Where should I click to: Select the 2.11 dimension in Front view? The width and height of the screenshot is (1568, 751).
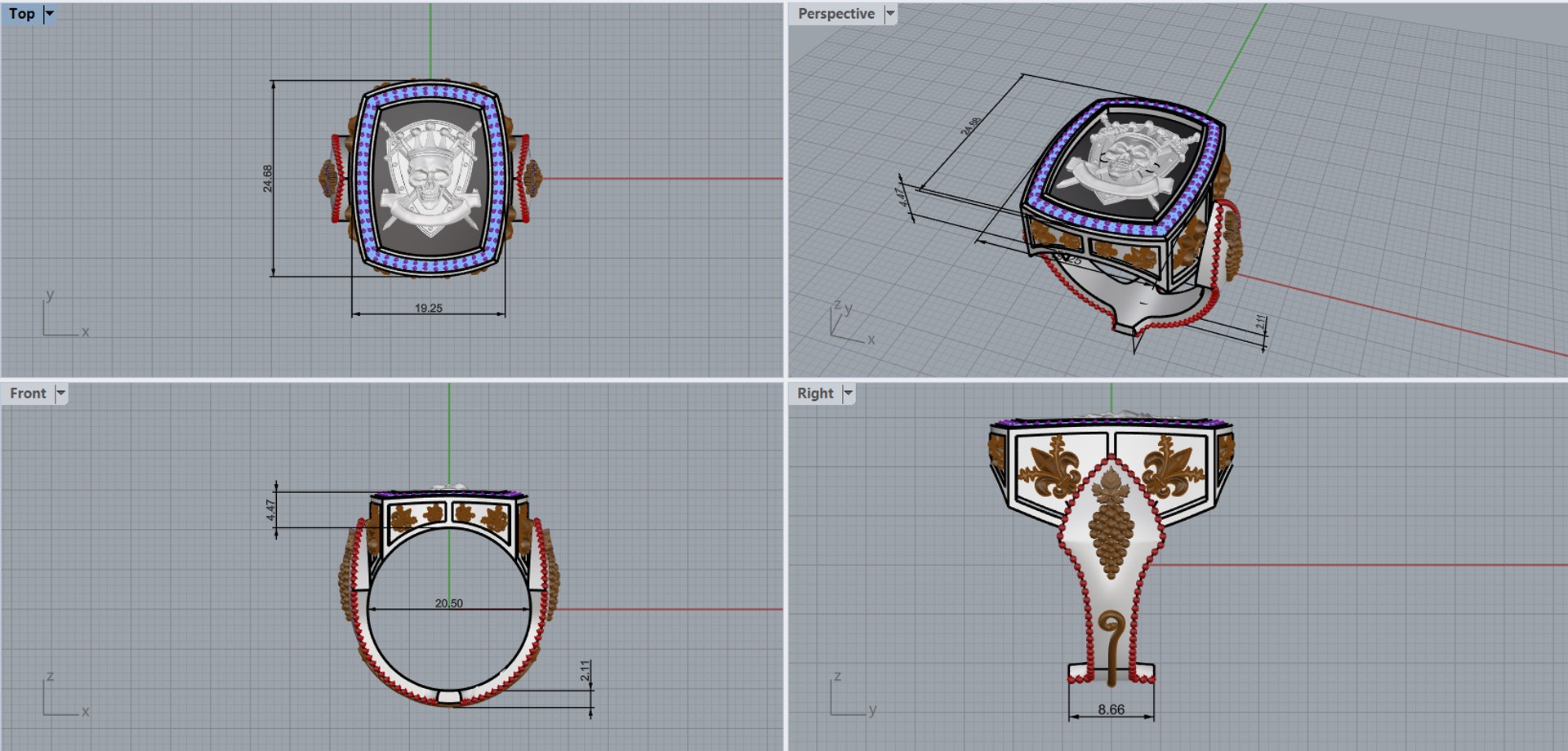pos(585,671)
